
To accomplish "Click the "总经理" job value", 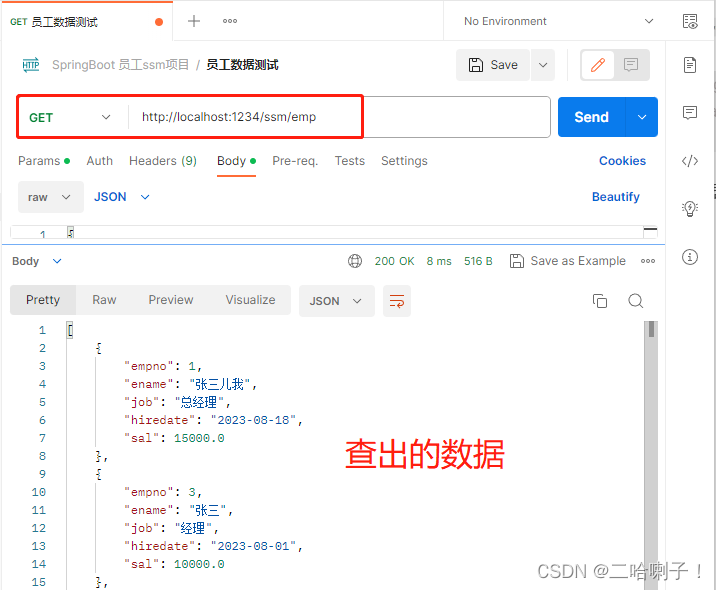I will coord(199,402).
